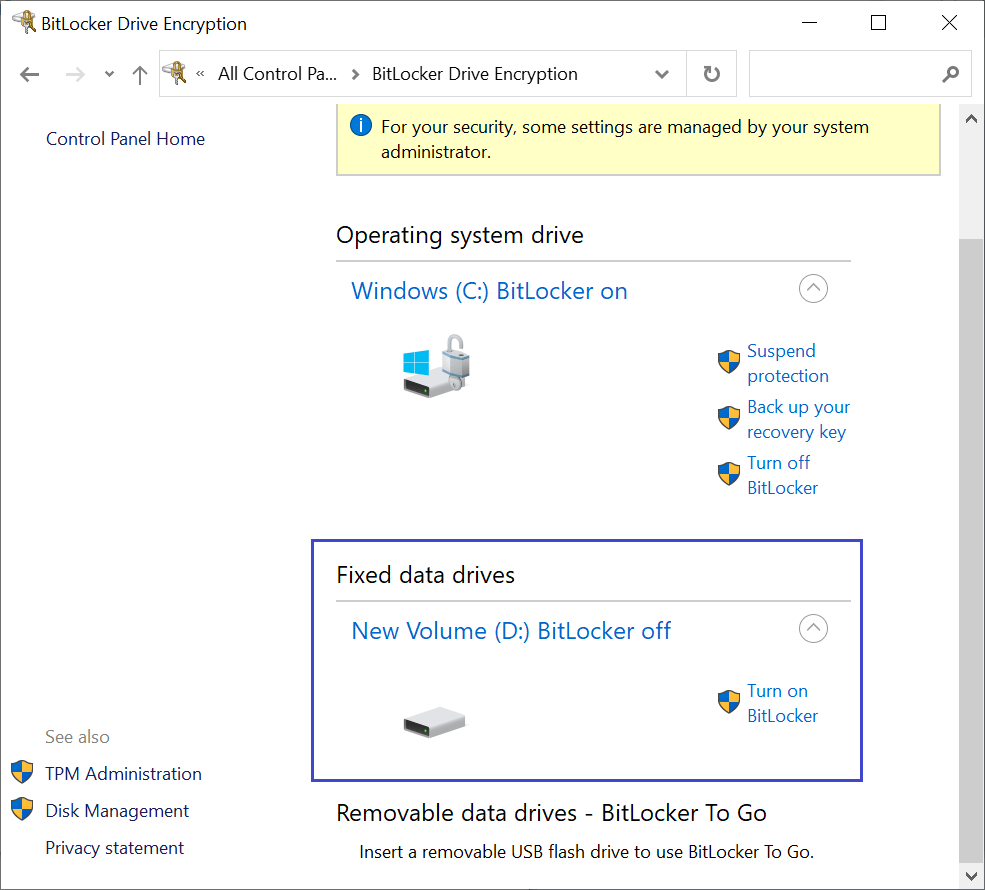Turn on BitLocker for D: drive
985x890 pixels.
tap(782, 703)
